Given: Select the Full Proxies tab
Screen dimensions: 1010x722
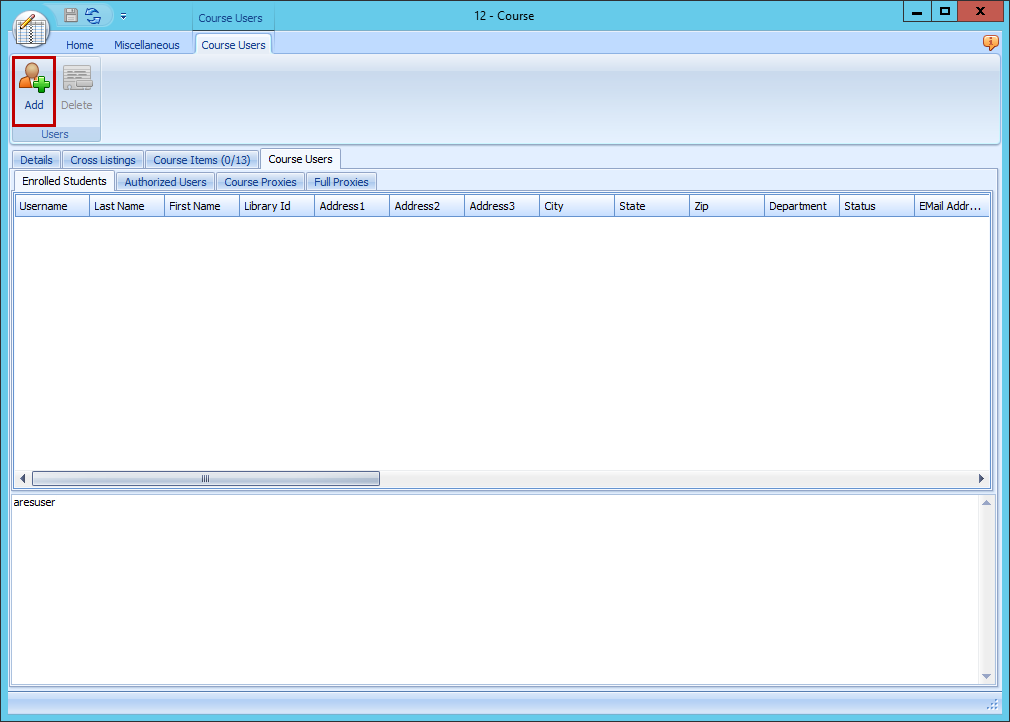Looking at the screenshot, I should point(341,182).
